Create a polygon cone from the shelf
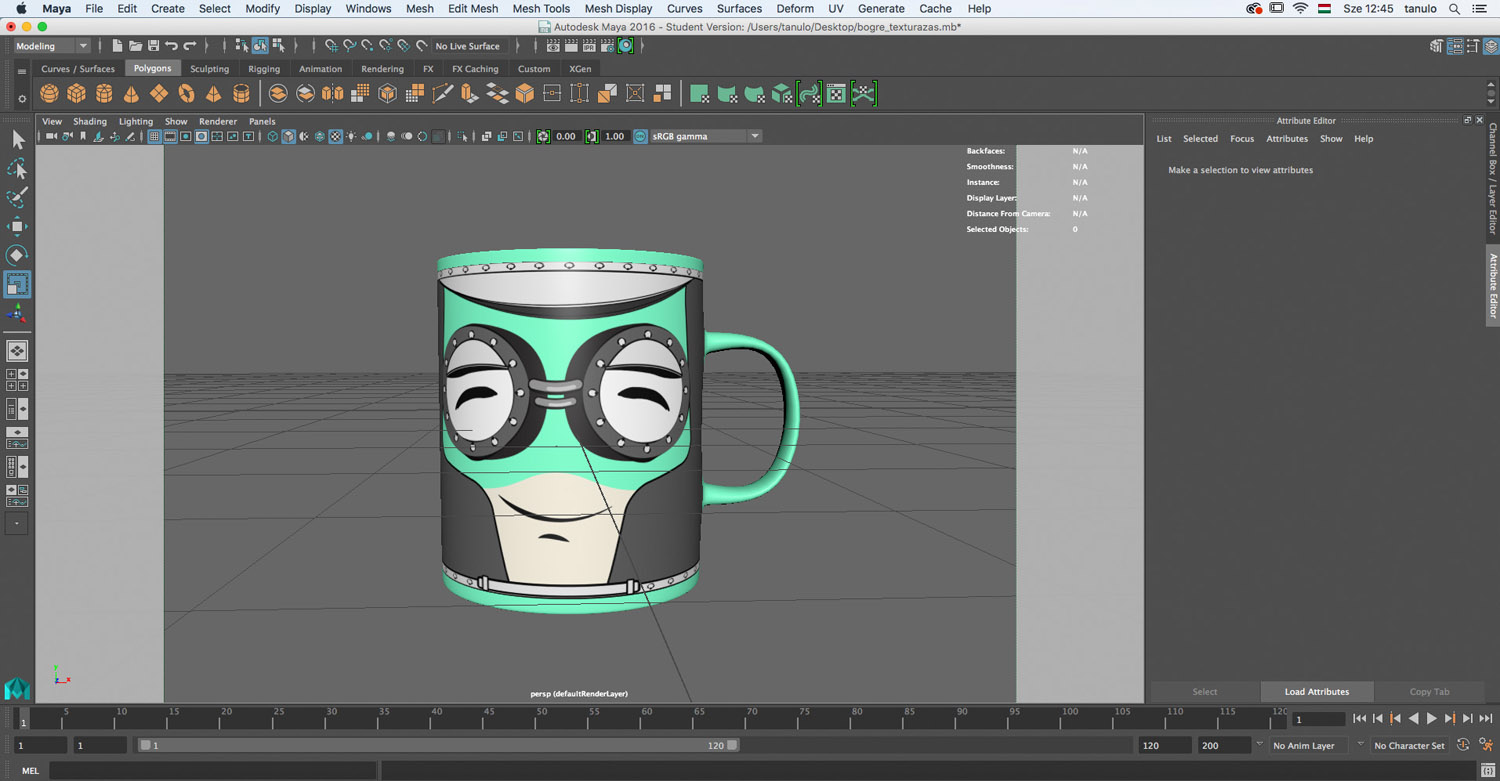Screen dimensions: 1500x781 pos(131,94)
